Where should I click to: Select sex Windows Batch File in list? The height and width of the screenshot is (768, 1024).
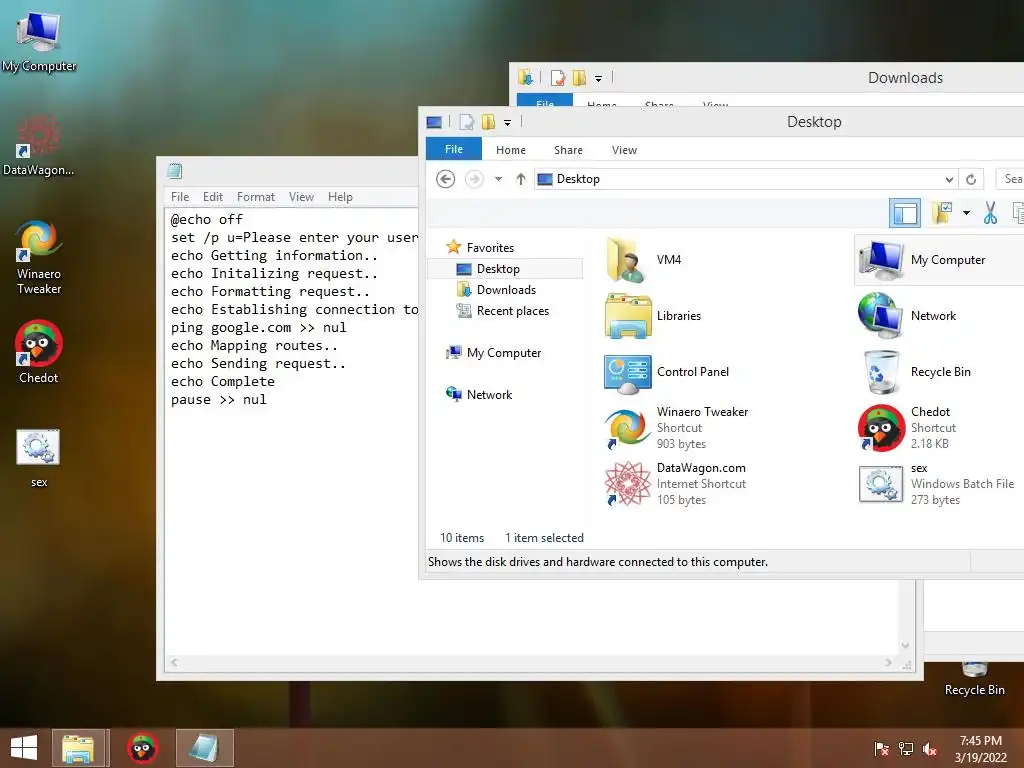coord(936,484)
